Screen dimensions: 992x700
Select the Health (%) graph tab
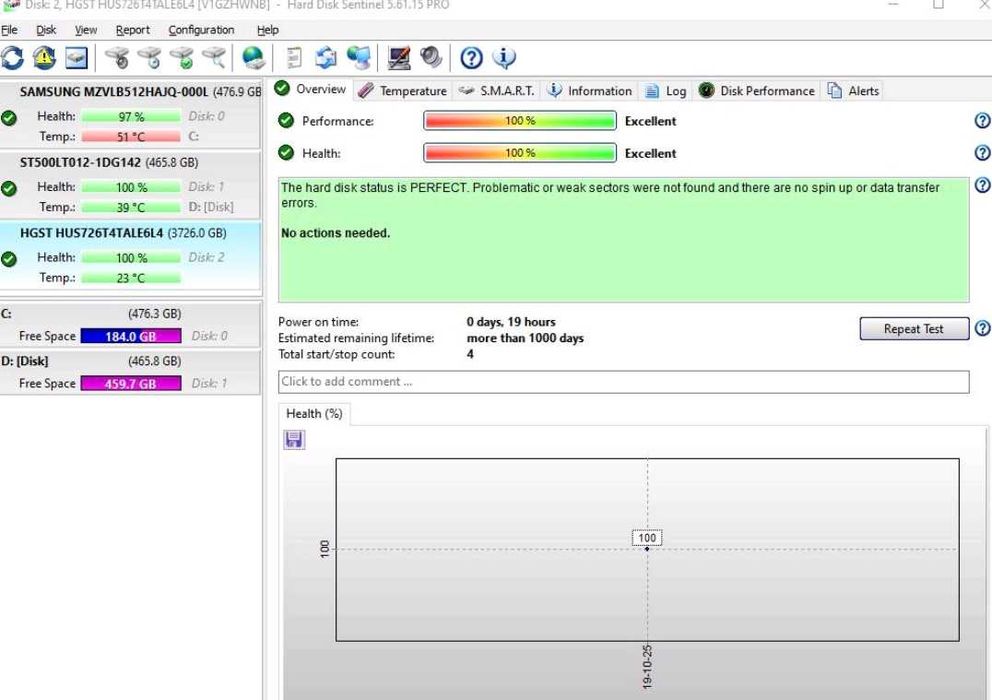tap(314, 413)
